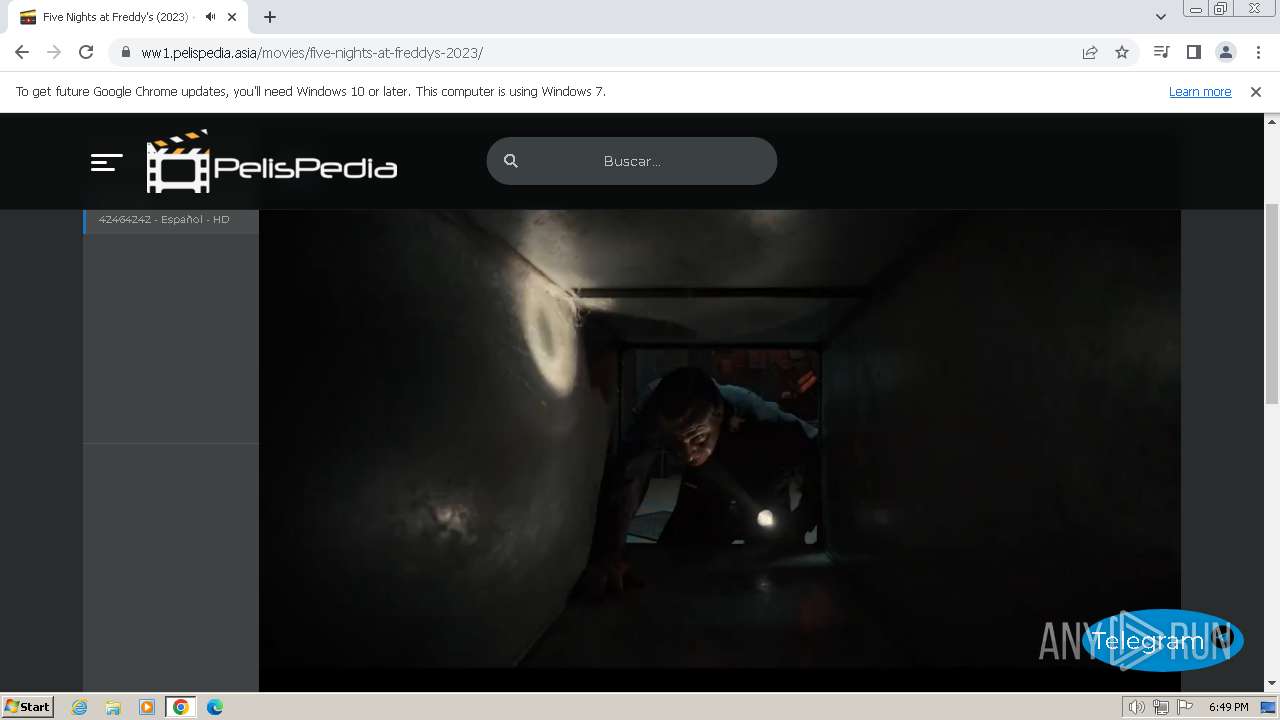Image resolution: width=1280 pixels, height=720 pixels.
Task: Open network status tray icon
Action: point(1161,707)
